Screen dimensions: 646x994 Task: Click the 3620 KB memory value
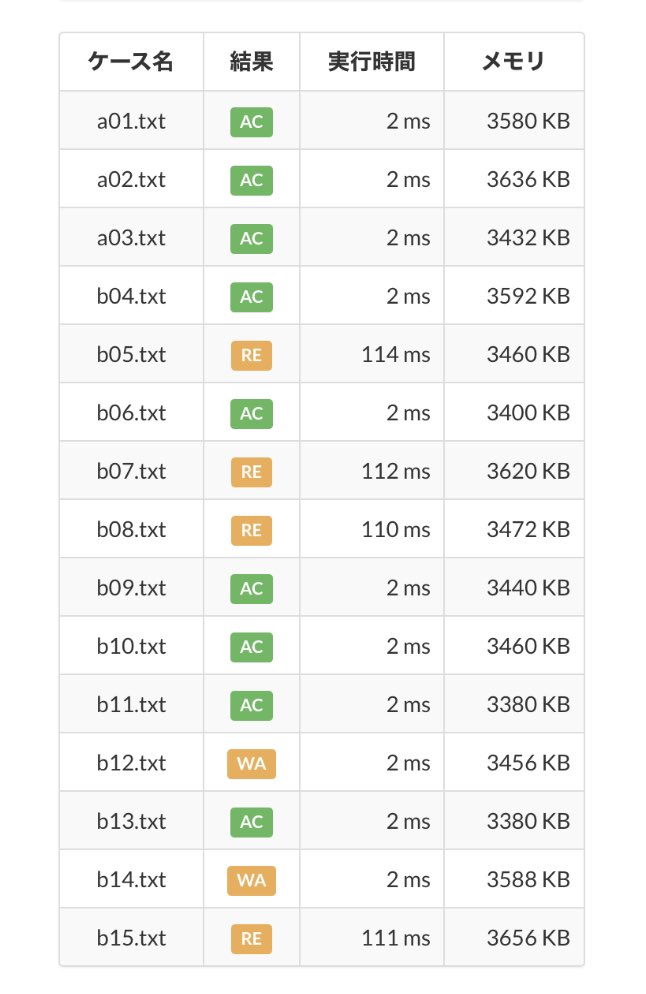528,471
